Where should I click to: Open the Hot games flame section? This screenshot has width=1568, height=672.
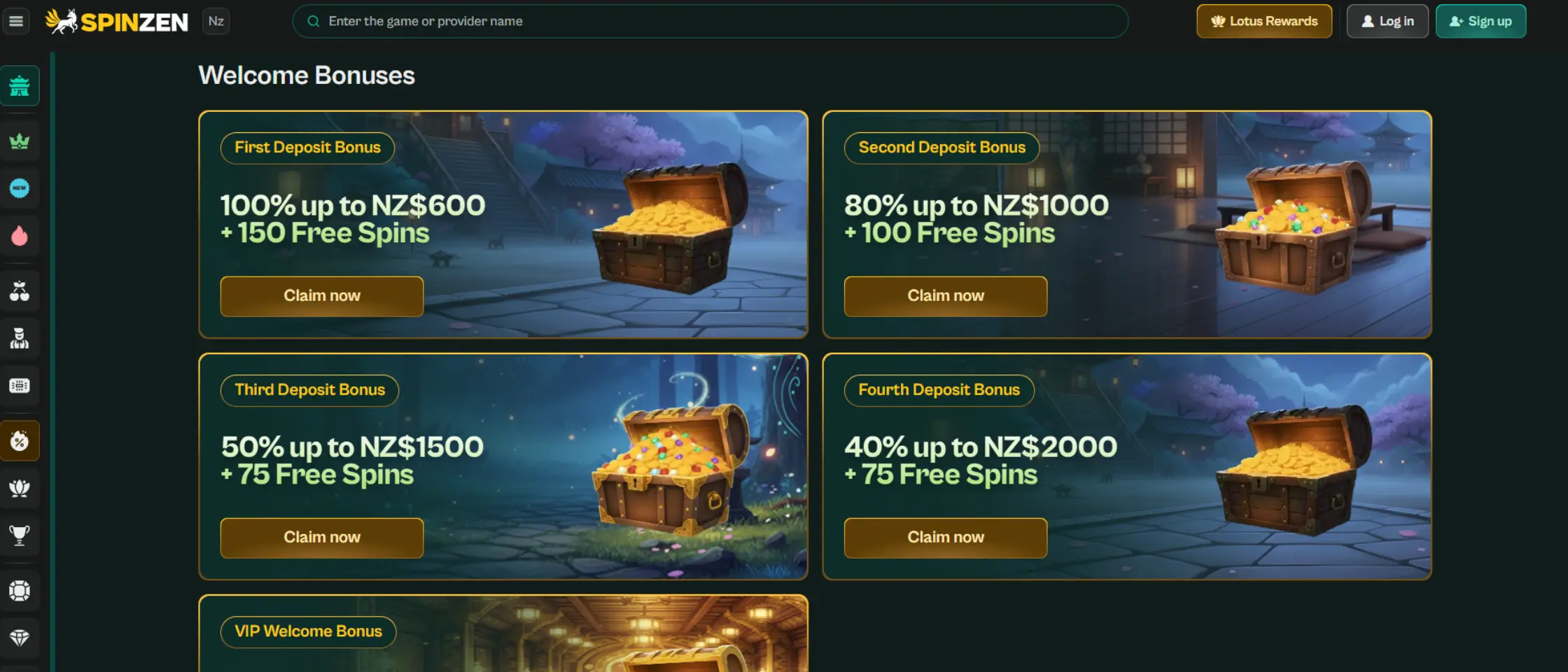coord(19,235)
